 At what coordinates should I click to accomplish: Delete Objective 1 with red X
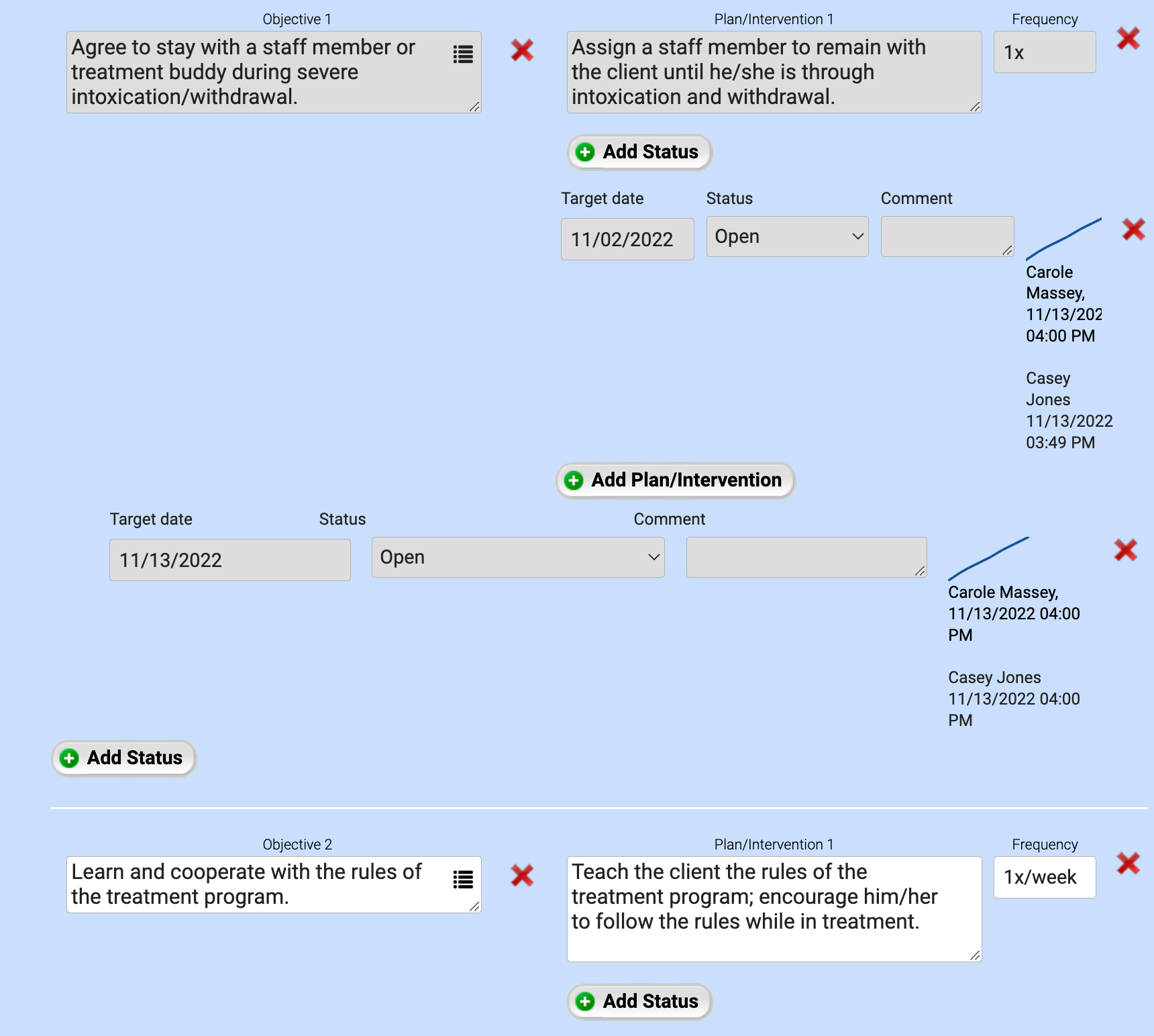point(522,50)
